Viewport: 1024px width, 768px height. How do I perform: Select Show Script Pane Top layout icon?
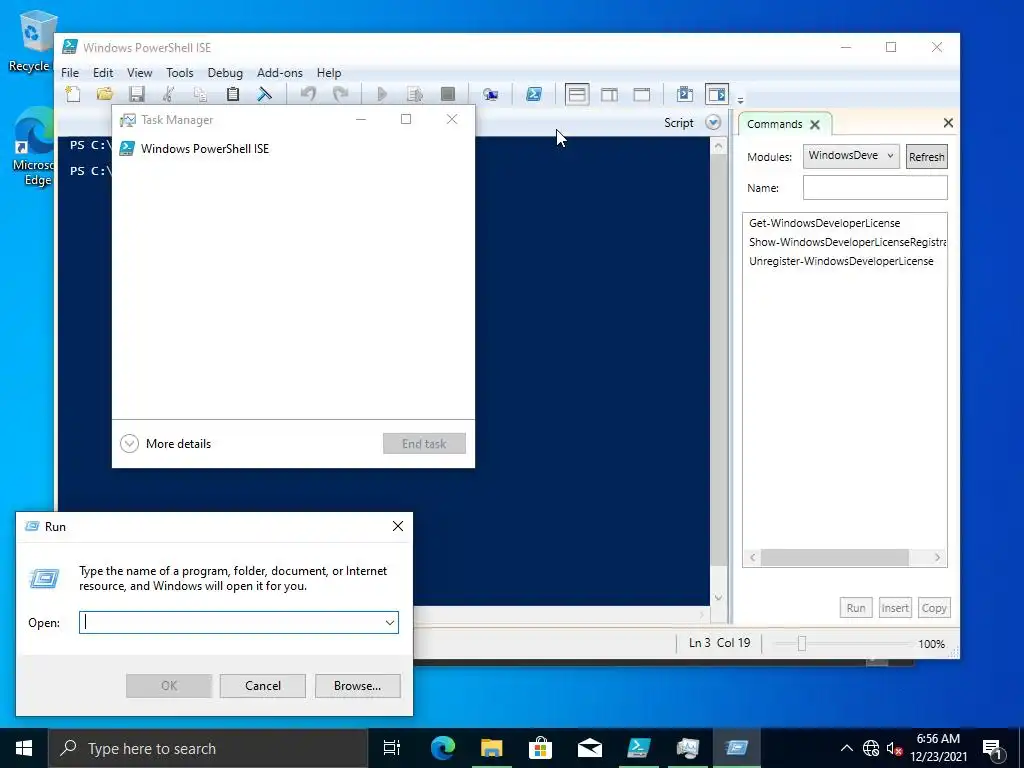(x=577, y=95)
